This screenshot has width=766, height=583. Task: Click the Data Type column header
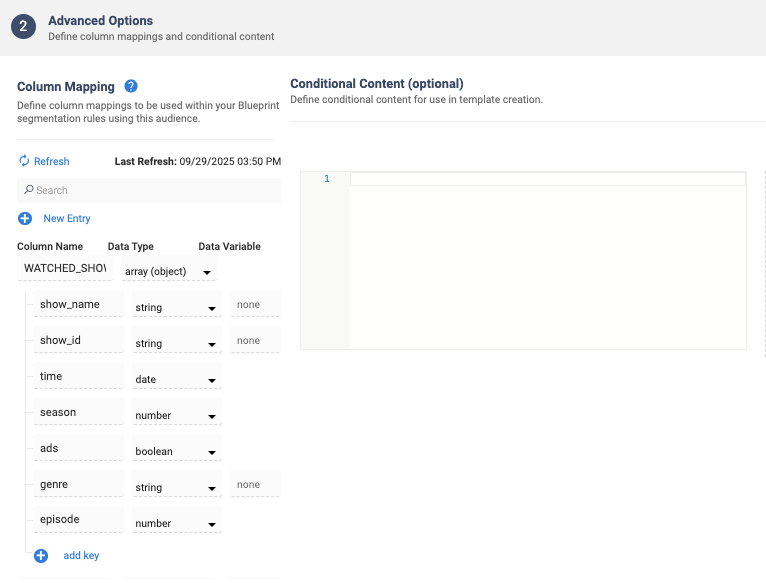(x=130, y=246)
